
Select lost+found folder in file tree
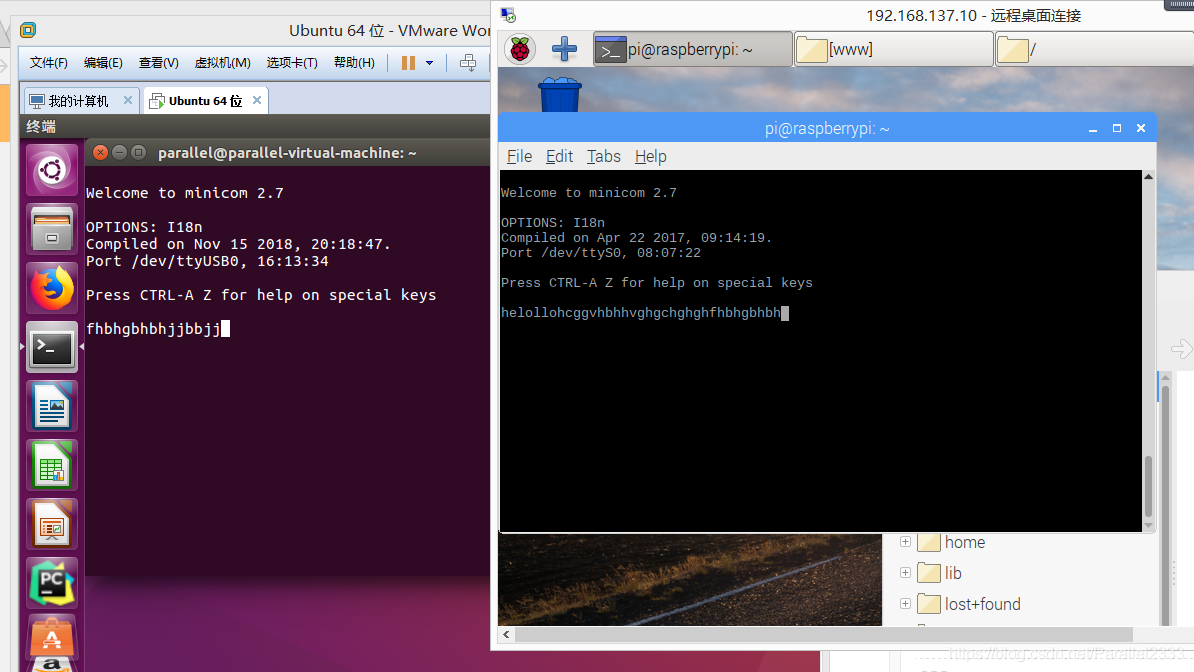pos(969,604)
